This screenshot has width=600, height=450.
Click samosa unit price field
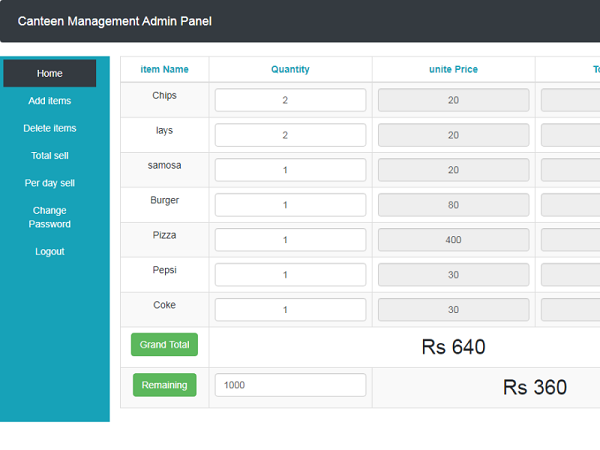click(453, 170)
